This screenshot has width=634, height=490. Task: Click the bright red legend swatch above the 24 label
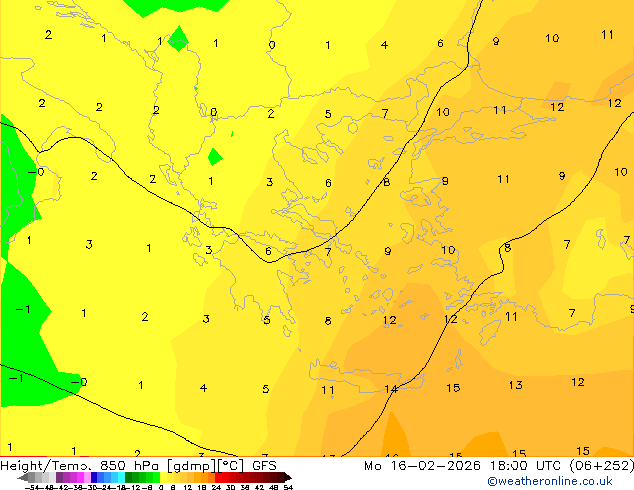tap(218, 478)
